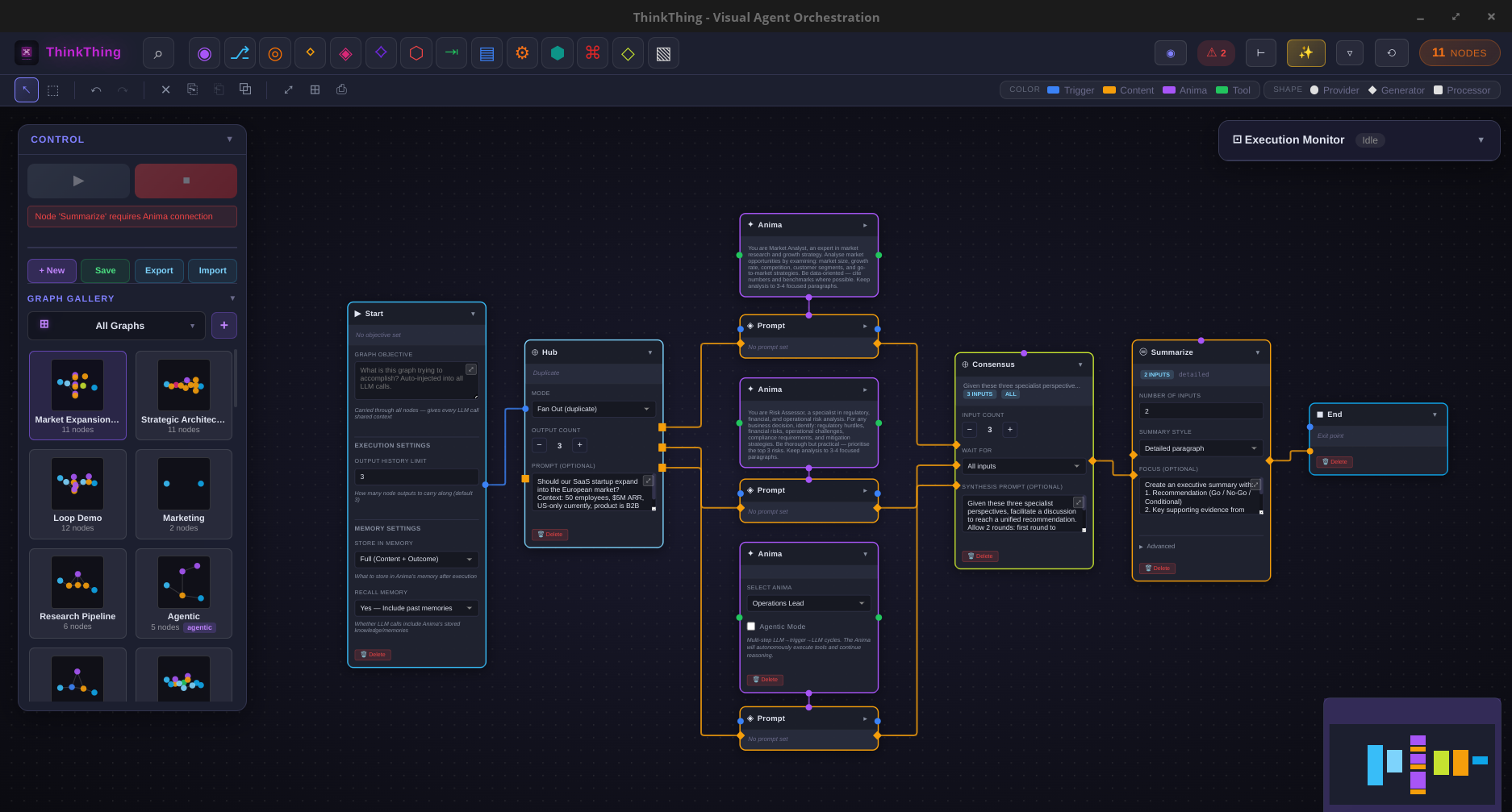
Task: Select the green arrow-to-bar node tool
Action: (451, 53)
